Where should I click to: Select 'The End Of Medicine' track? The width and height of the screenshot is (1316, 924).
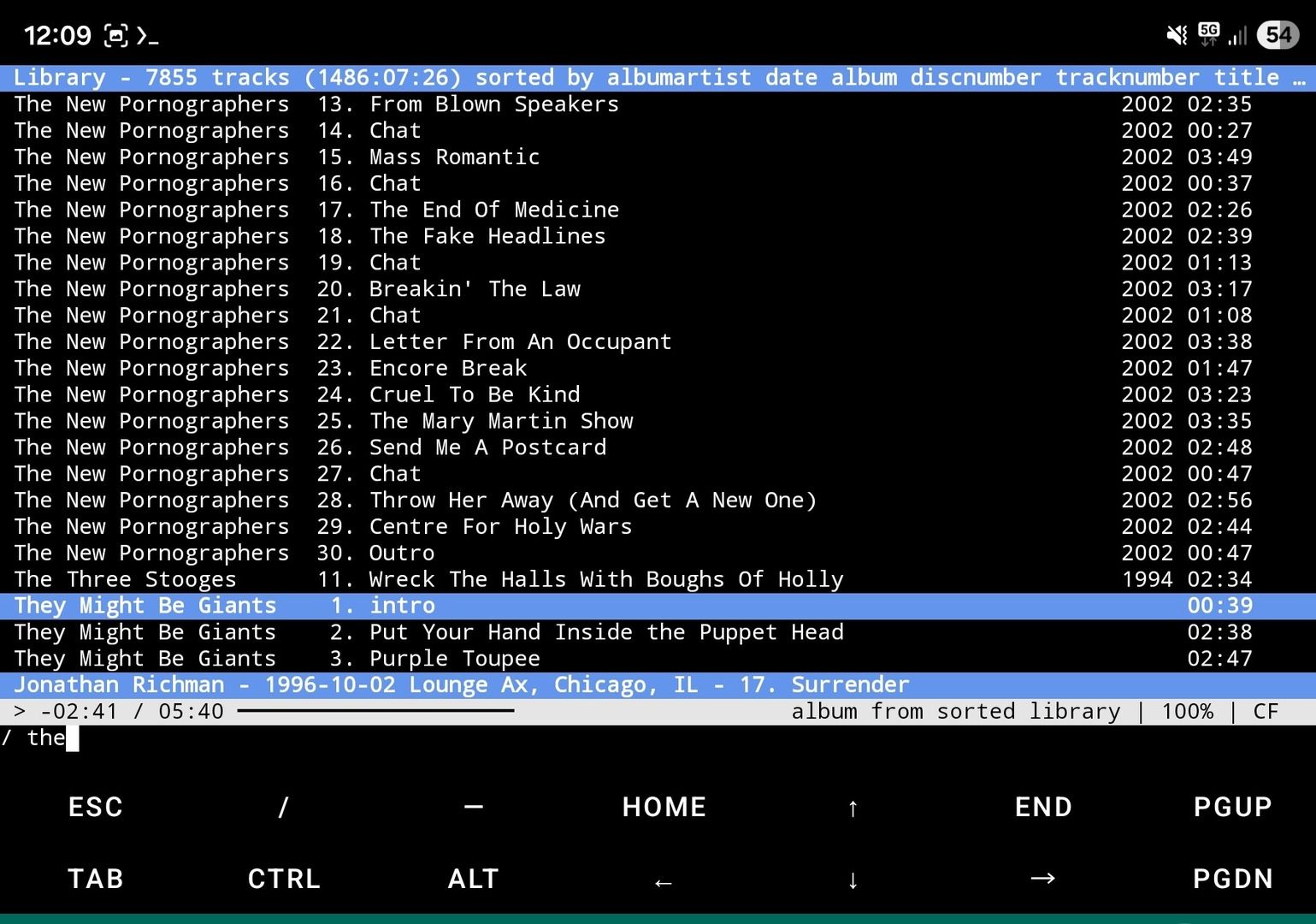658,210
